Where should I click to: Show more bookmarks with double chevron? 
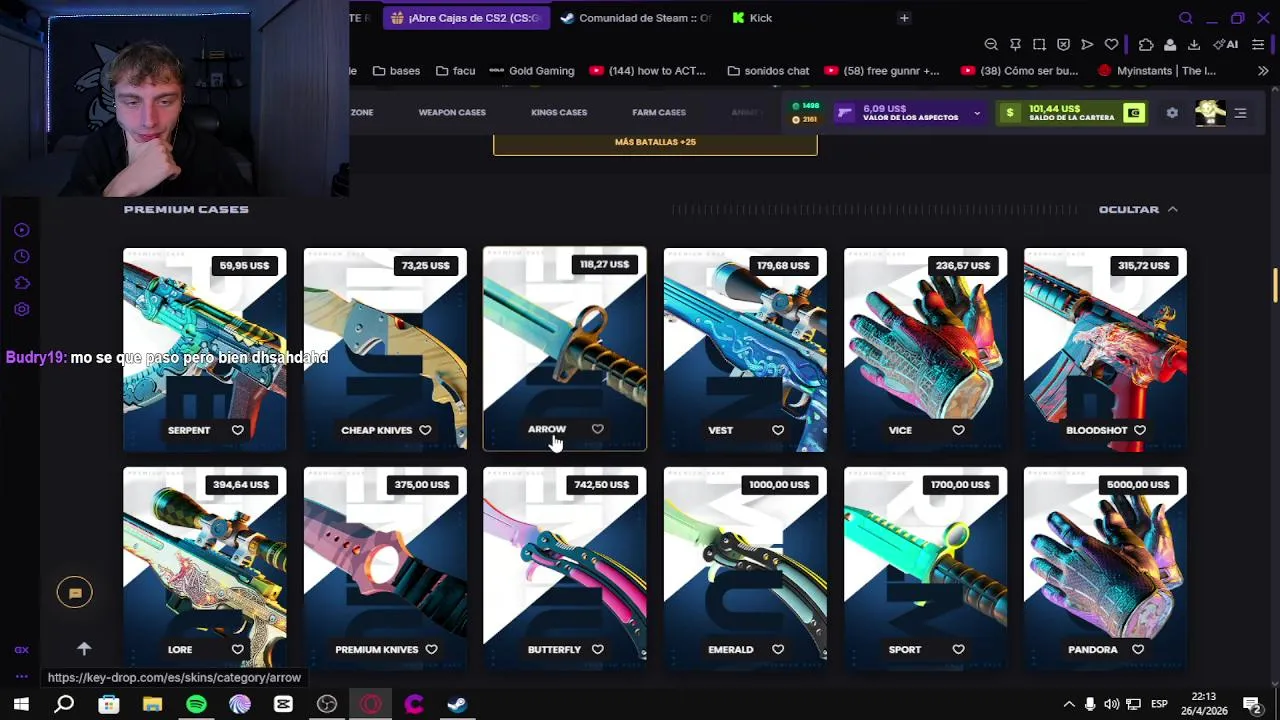[1263, 71]
